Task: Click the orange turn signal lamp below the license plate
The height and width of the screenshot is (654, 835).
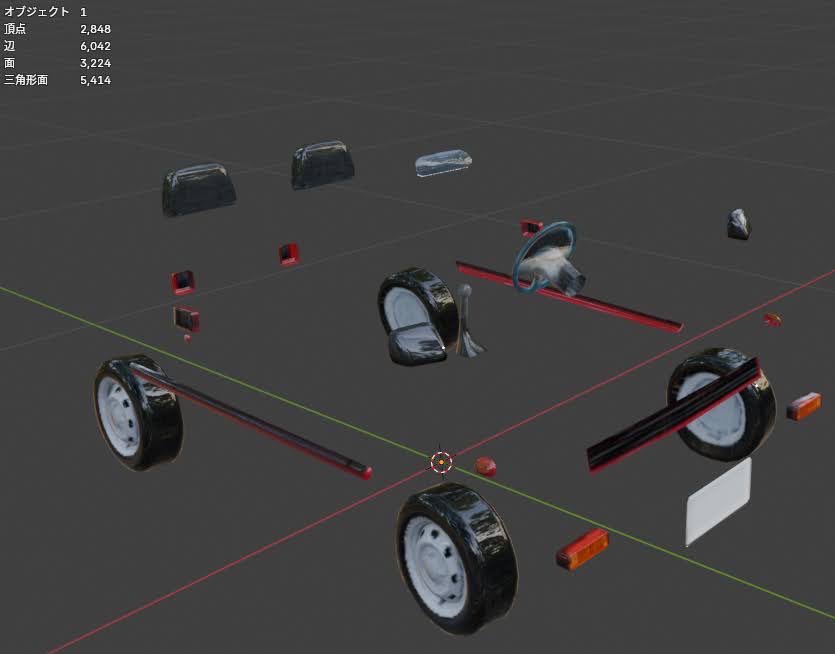Action: click(x=583, y=549)
